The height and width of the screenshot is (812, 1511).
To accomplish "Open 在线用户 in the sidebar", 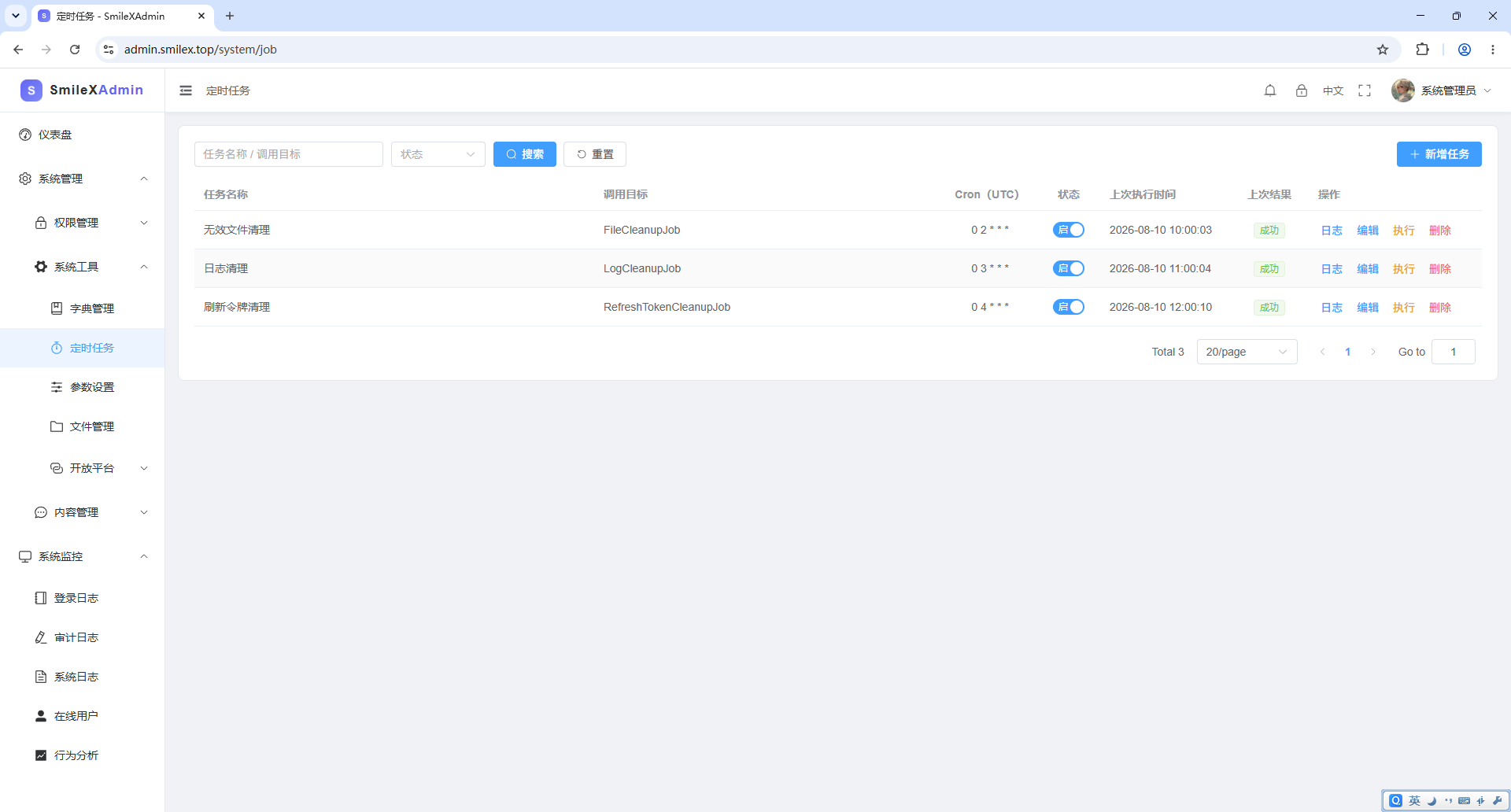I will point(83,716).
